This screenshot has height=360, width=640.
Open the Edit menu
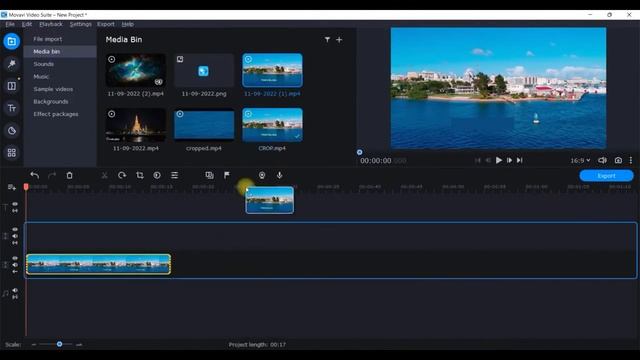[x=27, y=24]
